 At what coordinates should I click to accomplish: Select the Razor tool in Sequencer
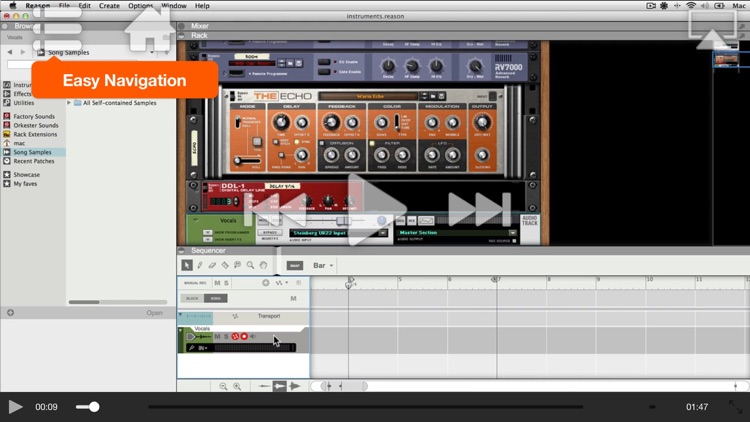pyautogui.click(x=225, y=265)
